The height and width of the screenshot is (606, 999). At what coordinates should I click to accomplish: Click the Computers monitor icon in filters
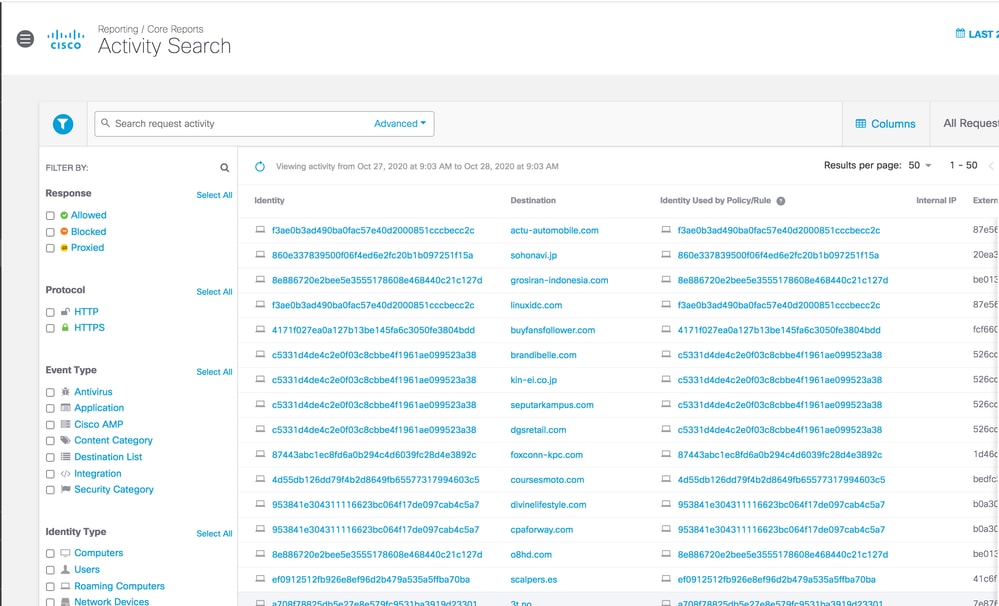coord(65,553)
